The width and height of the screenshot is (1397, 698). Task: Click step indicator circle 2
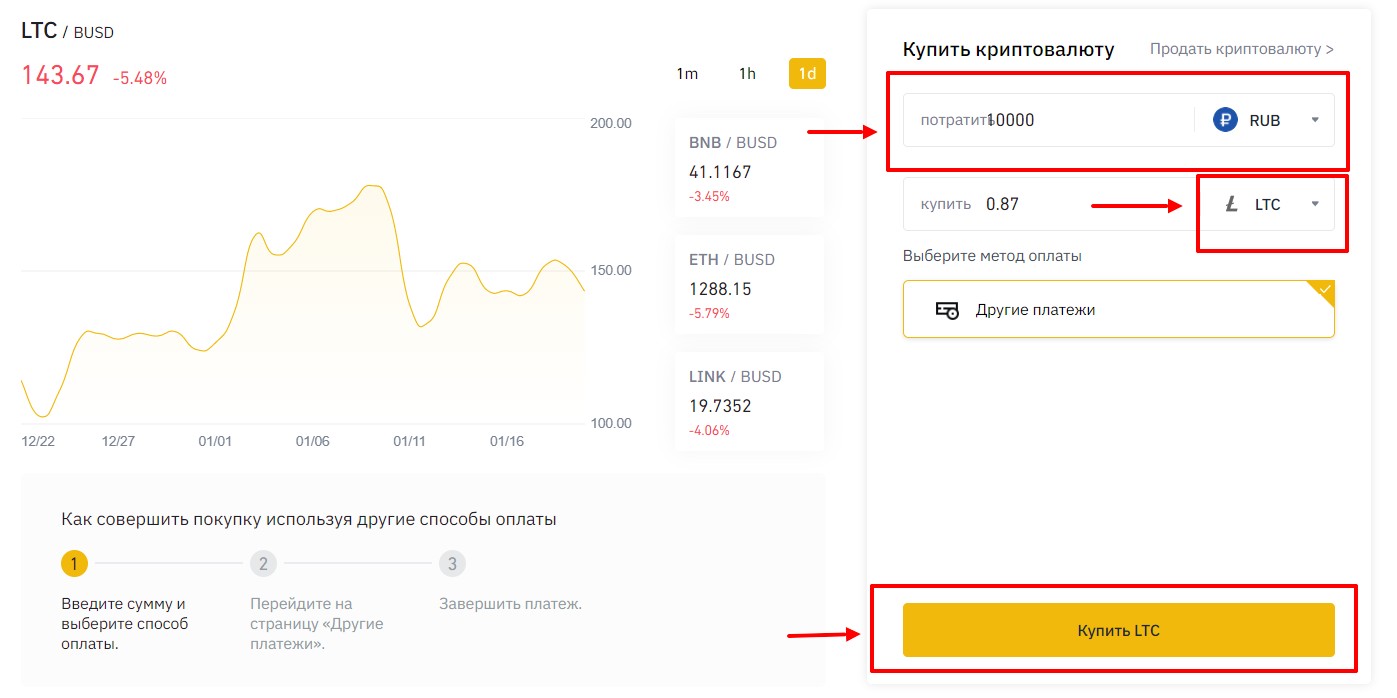click(x=263, y=563)
